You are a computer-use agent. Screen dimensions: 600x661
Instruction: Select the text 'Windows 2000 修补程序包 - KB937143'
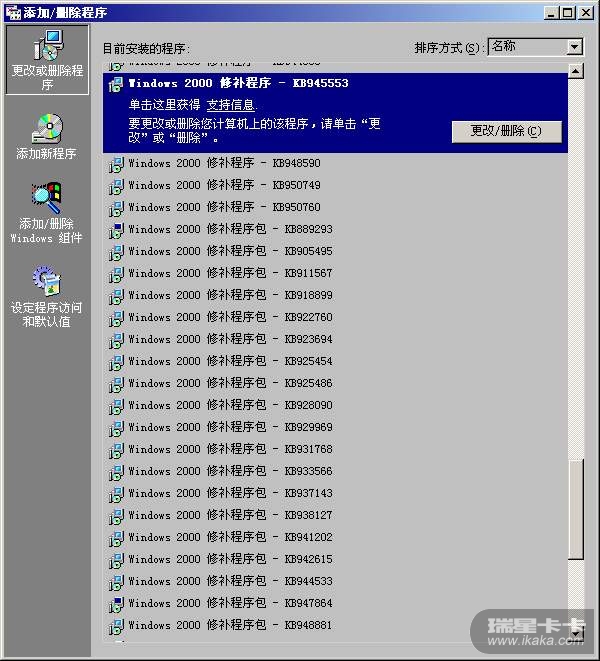pyautogui.click(x=230, y=493)
